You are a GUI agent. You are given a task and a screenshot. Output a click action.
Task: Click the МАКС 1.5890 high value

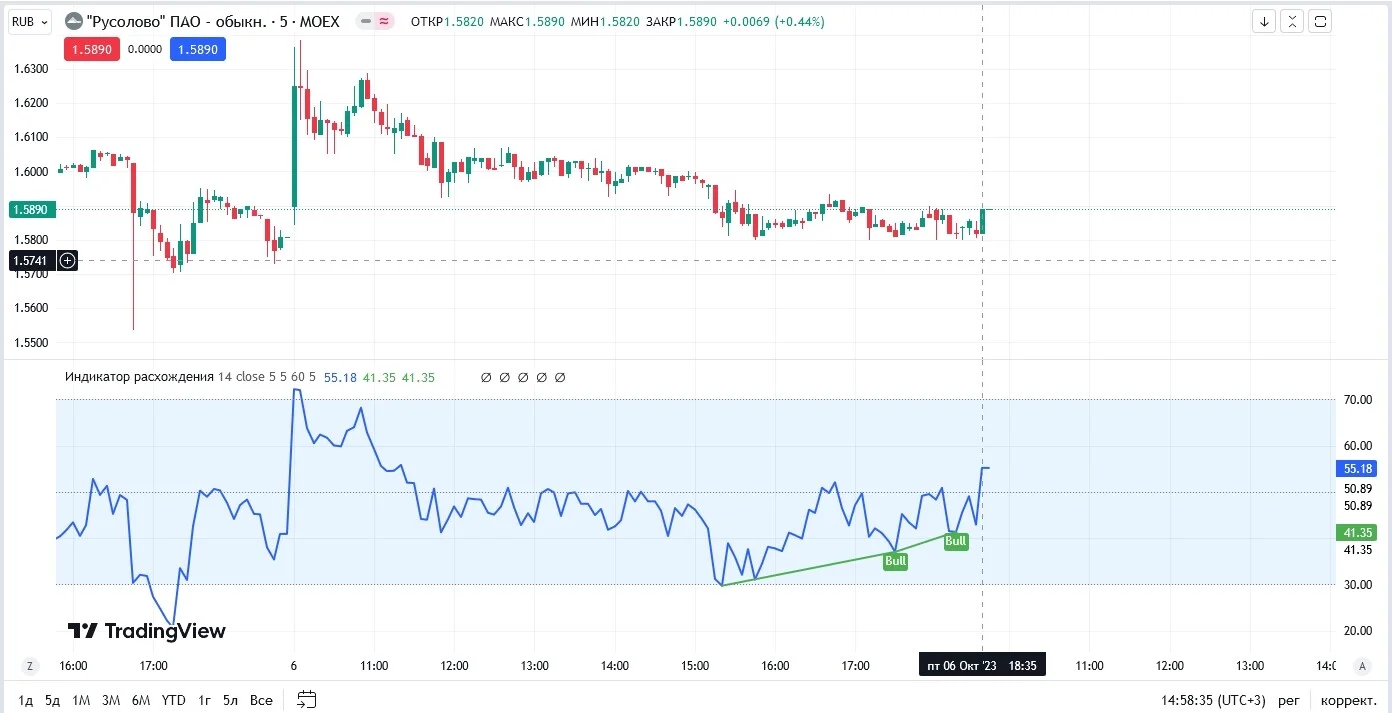click(x=525, y=21)
